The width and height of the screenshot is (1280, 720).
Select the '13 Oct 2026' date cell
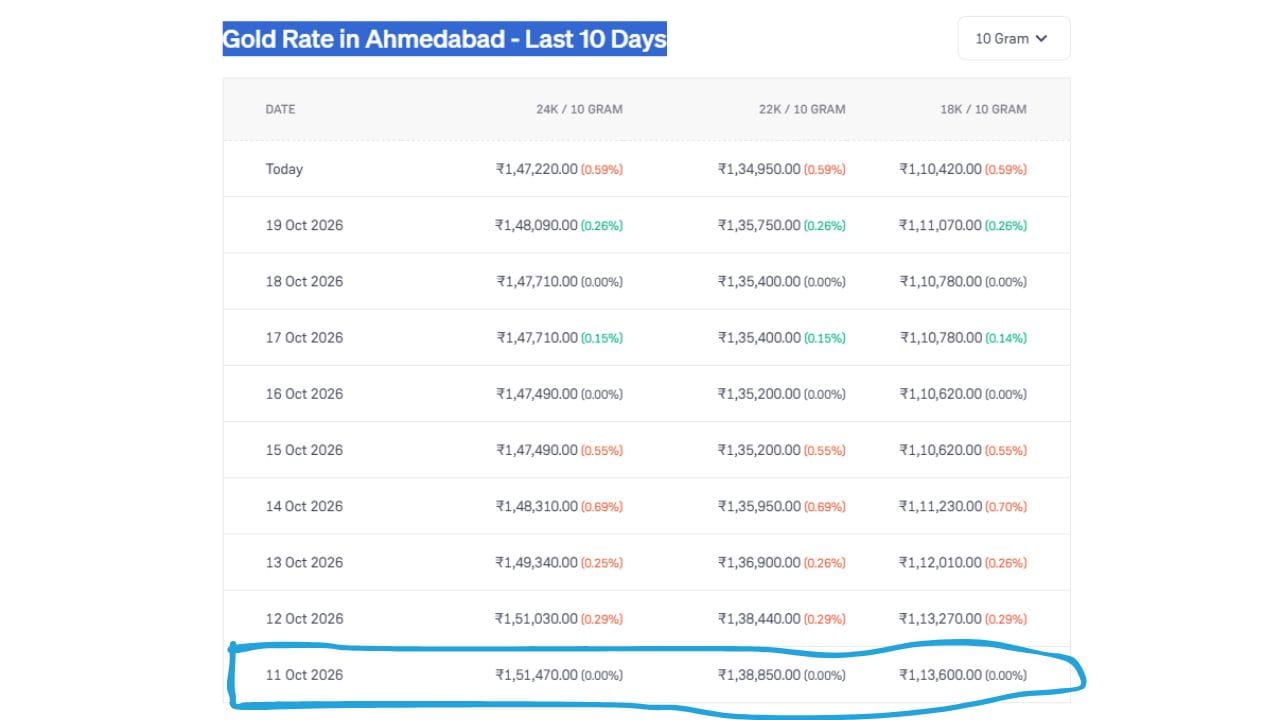[304, 562]
